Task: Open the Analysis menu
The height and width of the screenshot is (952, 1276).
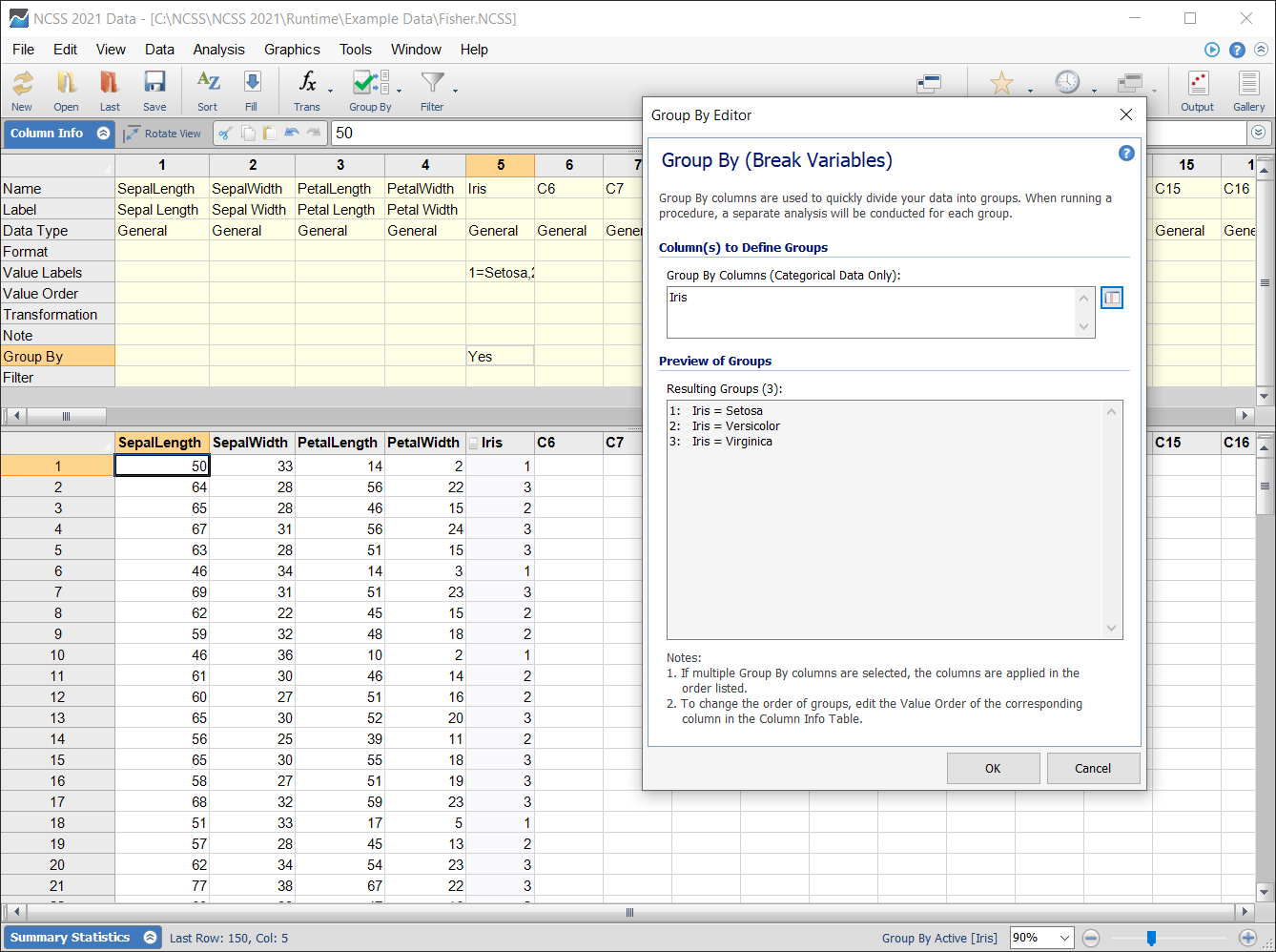Action: click(x=218, y=50)
